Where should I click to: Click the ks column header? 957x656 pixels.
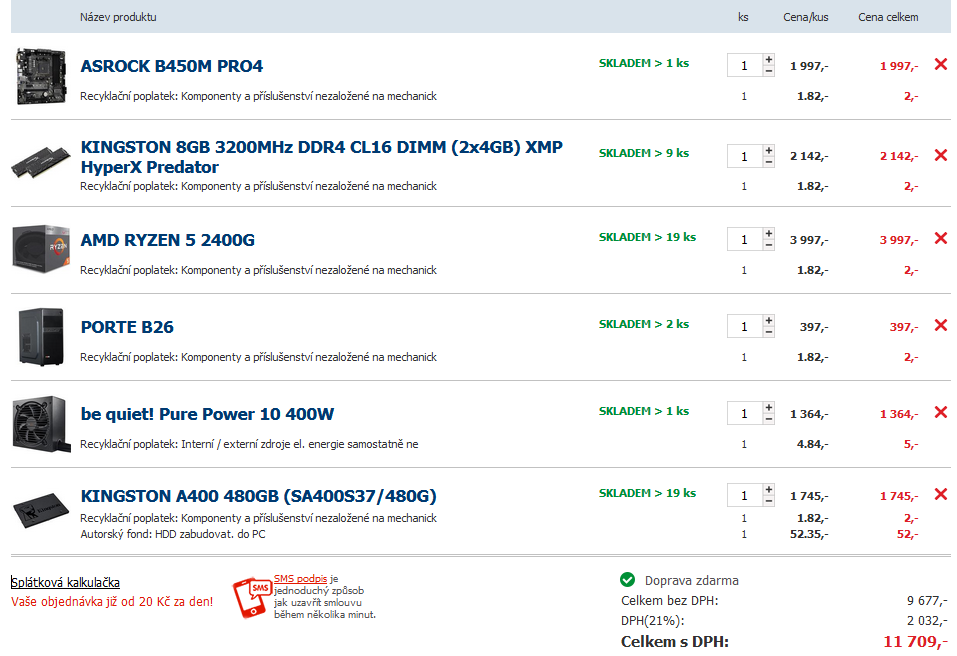click(x=743, y=17)
